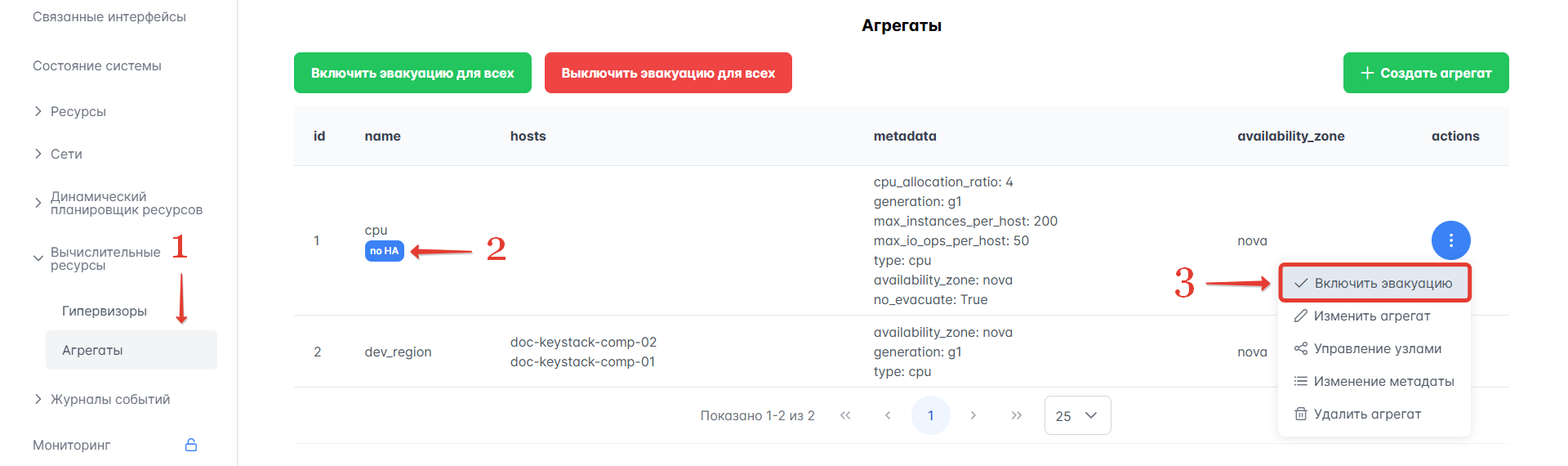Screen dimensions: 1568x466
Task: Select Изменить агрегат menu entry
Action: [1371, 316]
